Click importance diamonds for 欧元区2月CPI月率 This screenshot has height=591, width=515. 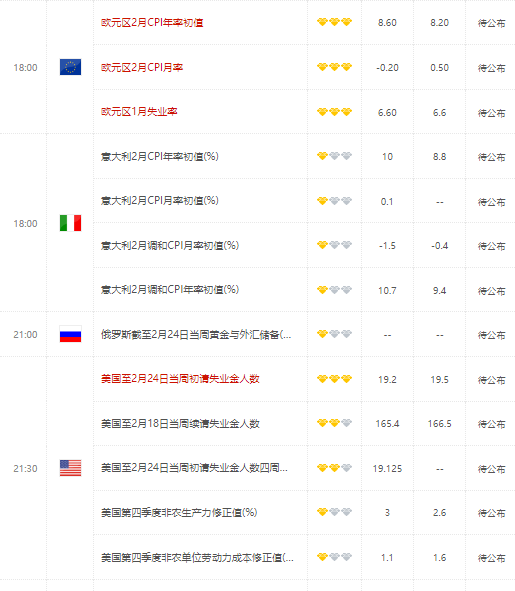tap(334, 67)
